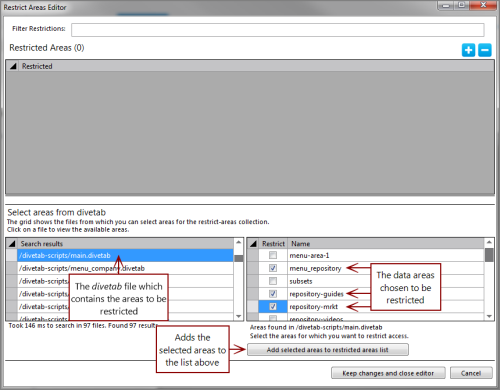Screen dimensions: 500x390
Task: Focus the Filter Restrictions input field
Action: click(278, 30)
